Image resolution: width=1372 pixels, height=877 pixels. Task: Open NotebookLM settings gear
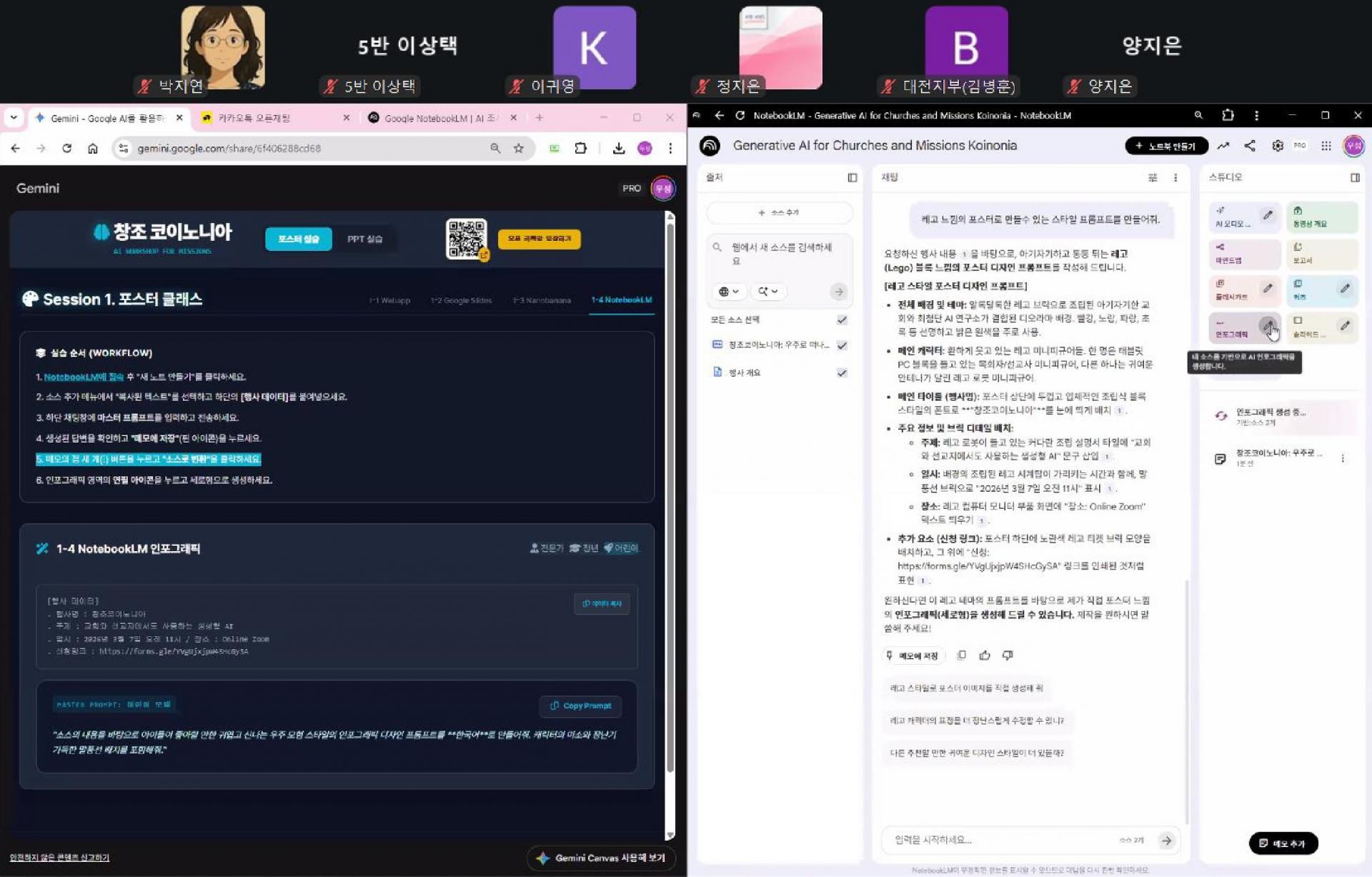point(1278,146)
